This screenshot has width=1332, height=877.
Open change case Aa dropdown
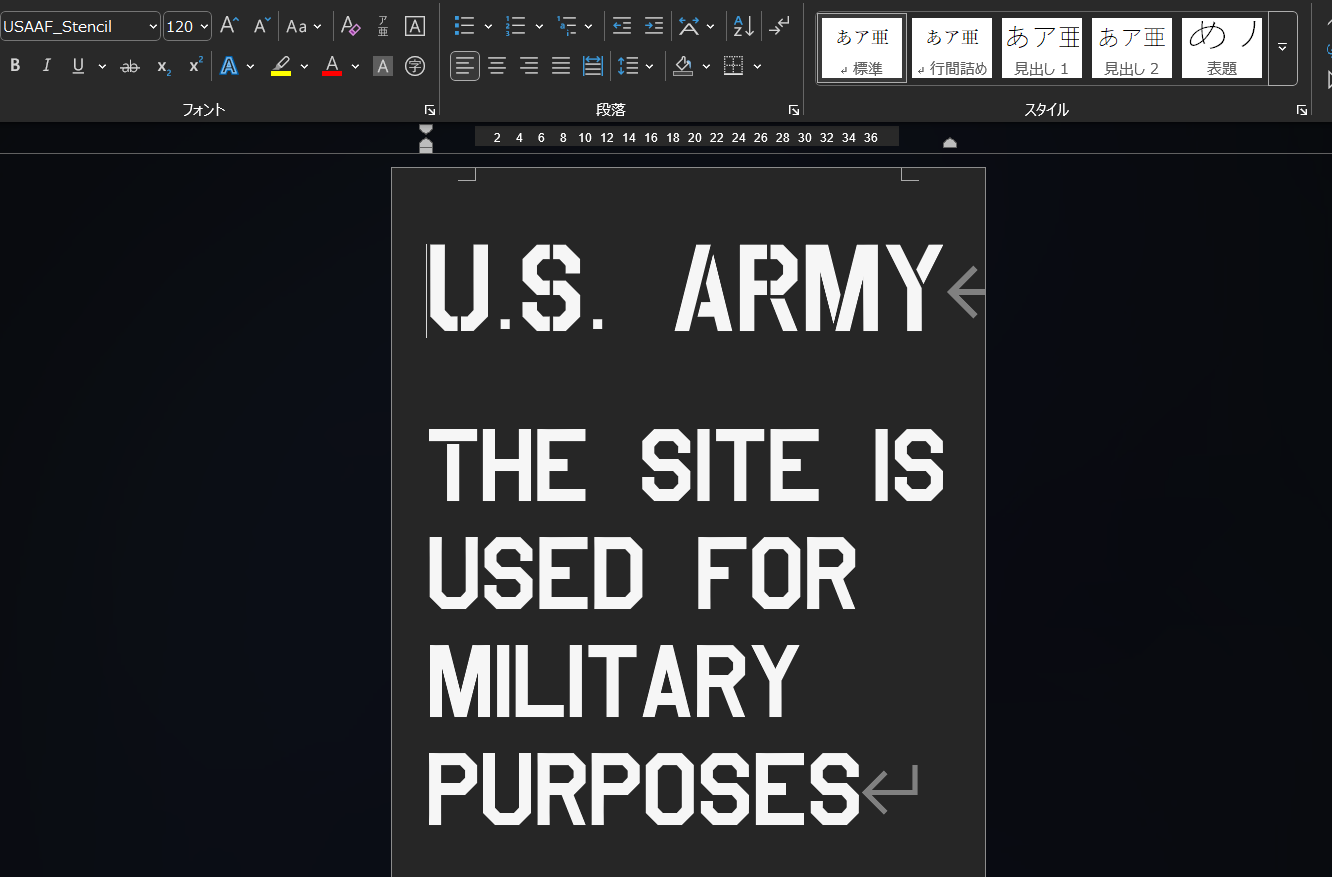304,26
